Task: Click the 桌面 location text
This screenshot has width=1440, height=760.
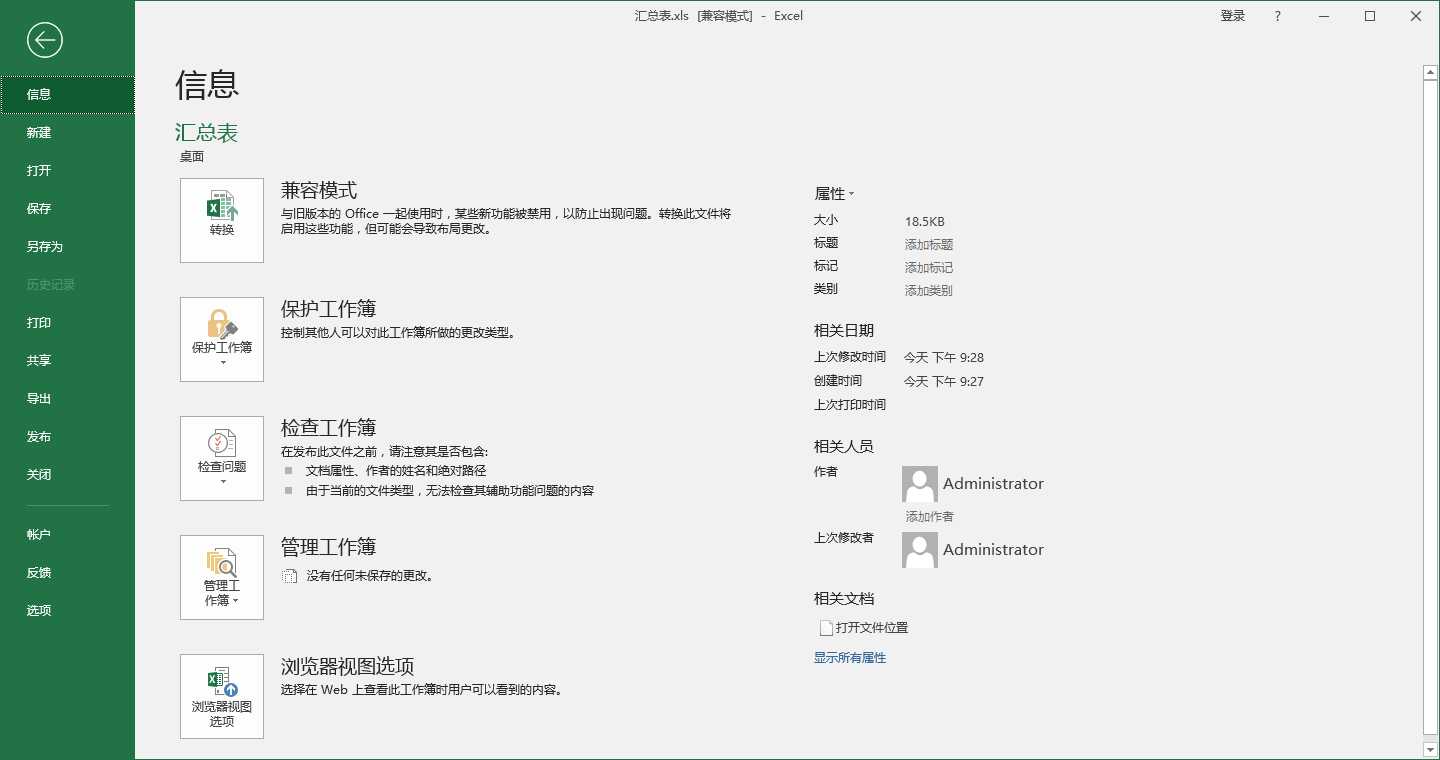Action: [x=192, y=157]
